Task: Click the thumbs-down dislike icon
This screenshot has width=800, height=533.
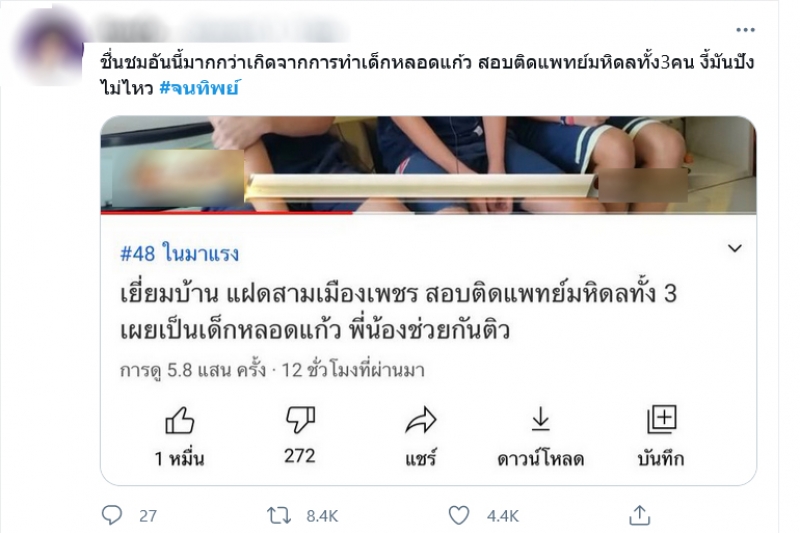Action: click(300, 420)
